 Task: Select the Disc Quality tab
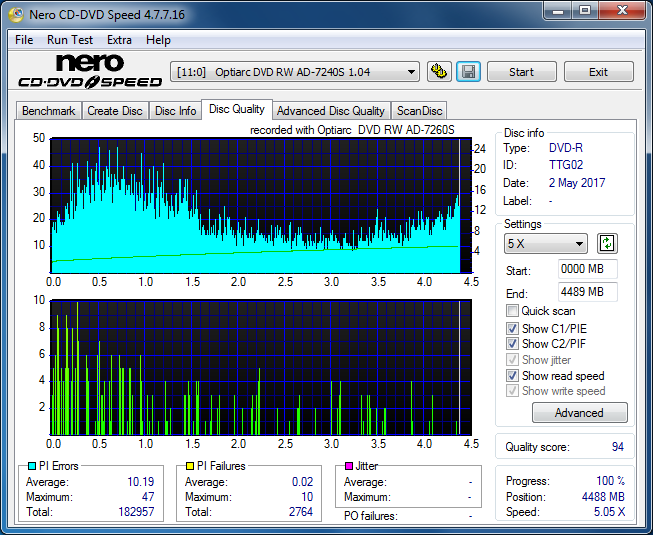(x=237, y=109)
